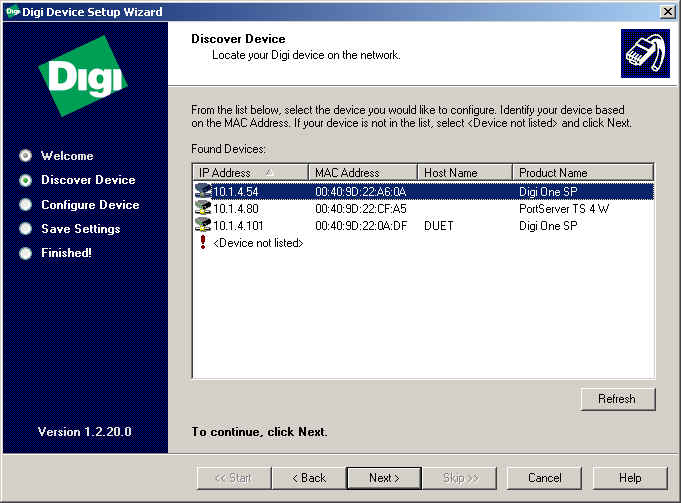
Task: Click the PortServer TS 4 W product name
Action: pos(564,208)
